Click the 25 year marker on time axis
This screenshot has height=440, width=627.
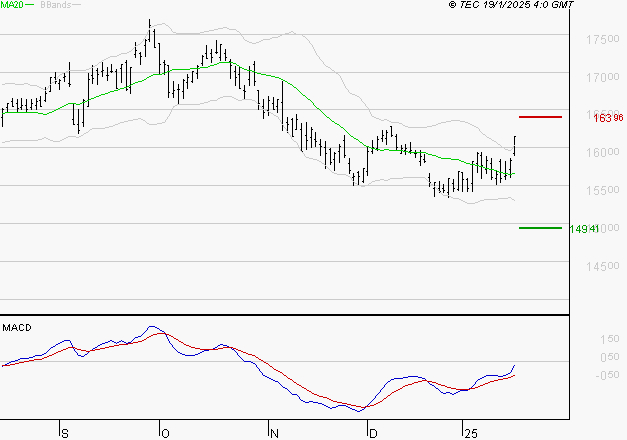(471, 434)
